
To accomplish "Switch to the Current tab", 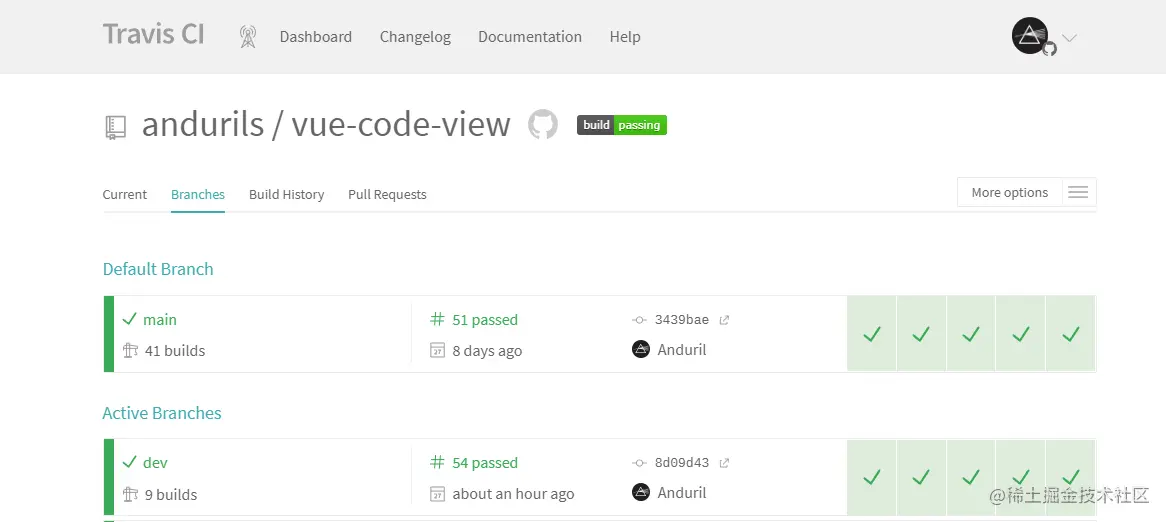I will [124, 194].
